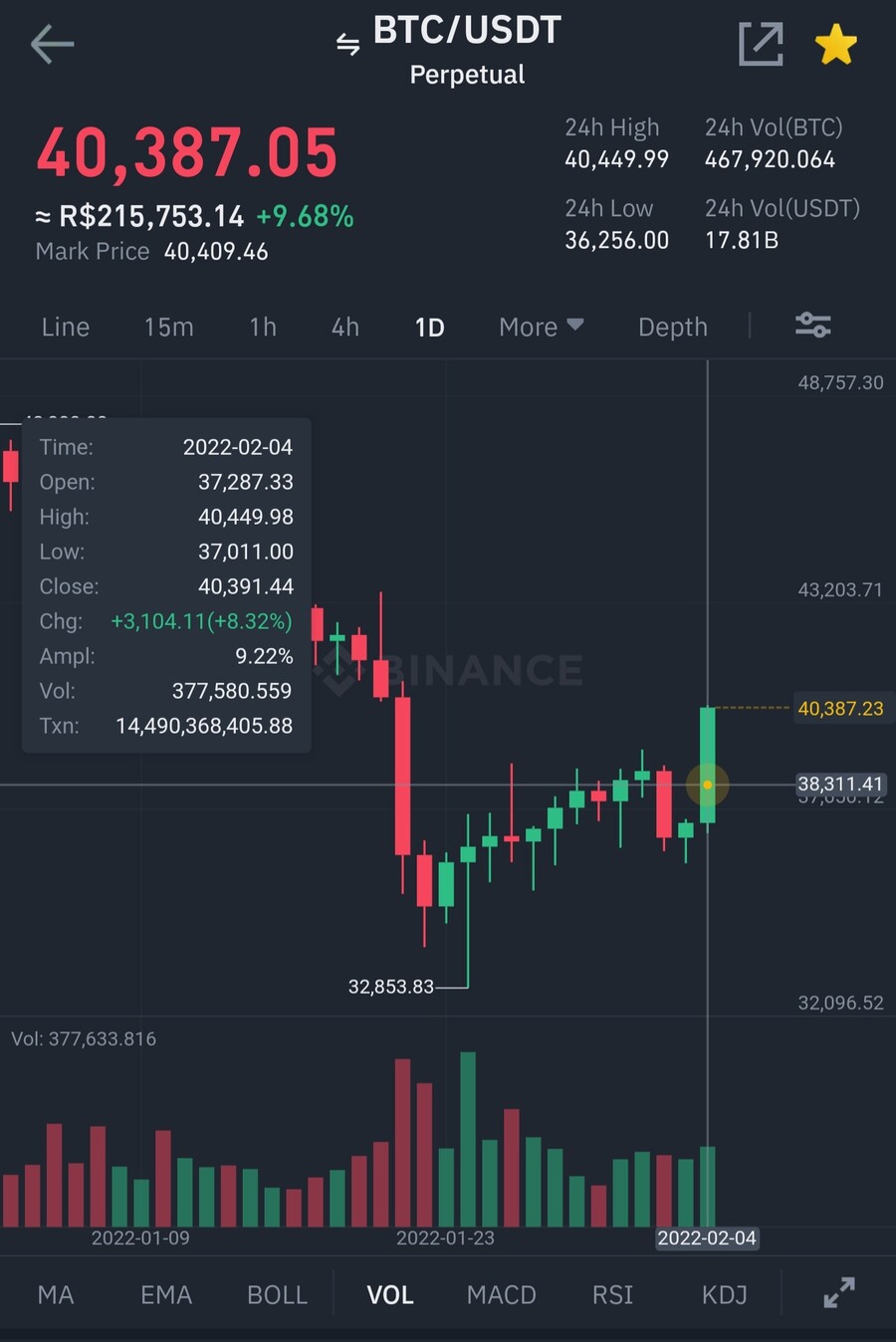Toggle the EMA indicator

point(166,1294)
